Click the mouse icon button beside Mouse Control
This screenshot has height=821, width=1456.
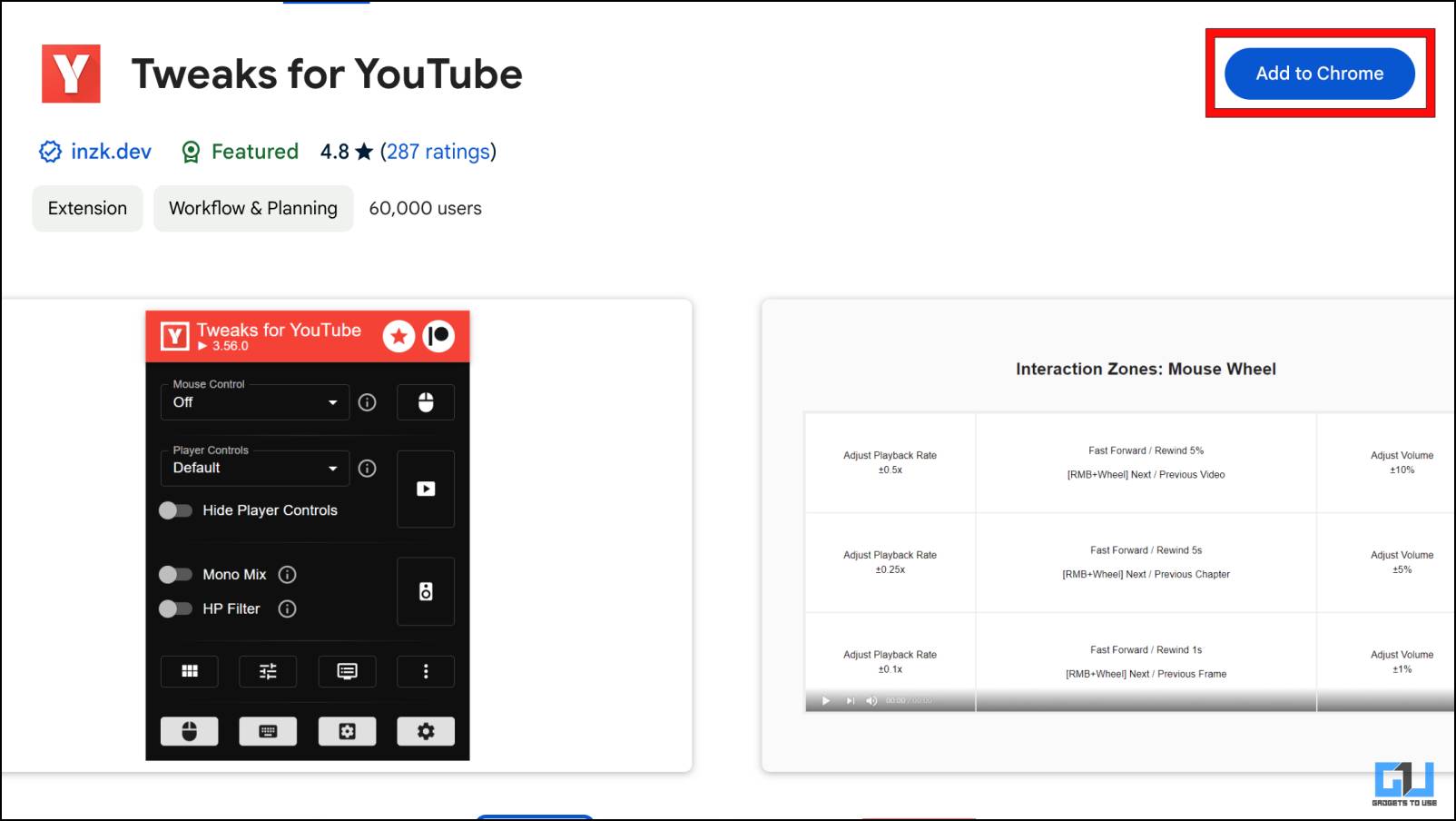click(426, 402)
